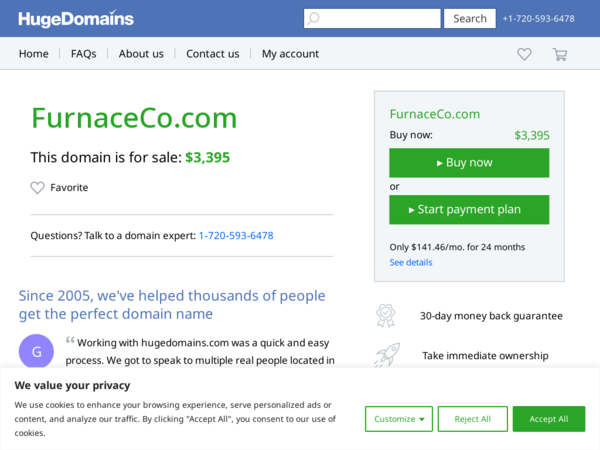Screen dimensions: 600x450
Task: Open See details payment link
Action: pyautogui.click(x=411, y=262)
